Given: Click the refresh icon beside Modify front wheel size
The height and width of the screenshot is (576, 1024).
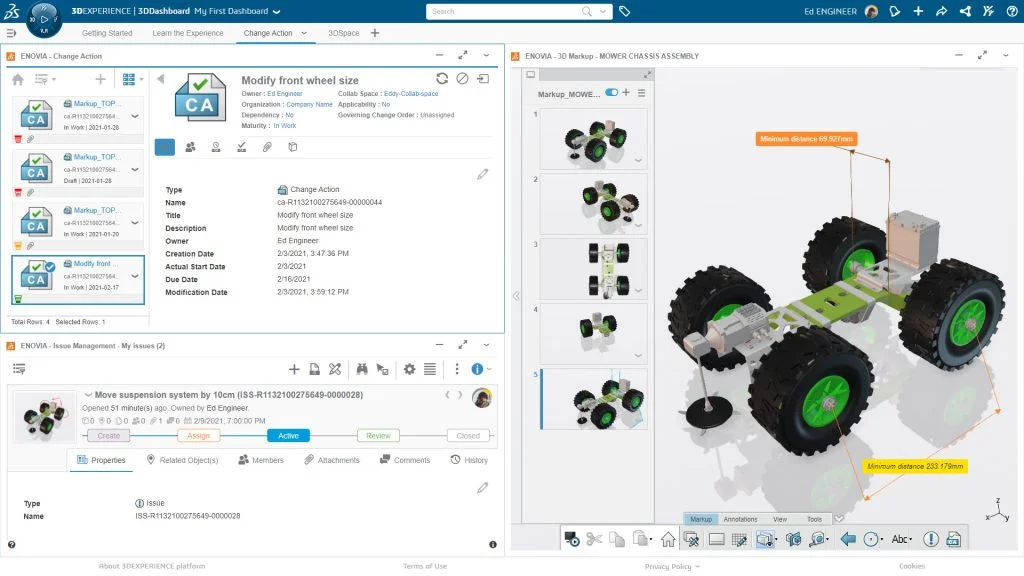Looking at the screenshot, I should pos(442,79).
